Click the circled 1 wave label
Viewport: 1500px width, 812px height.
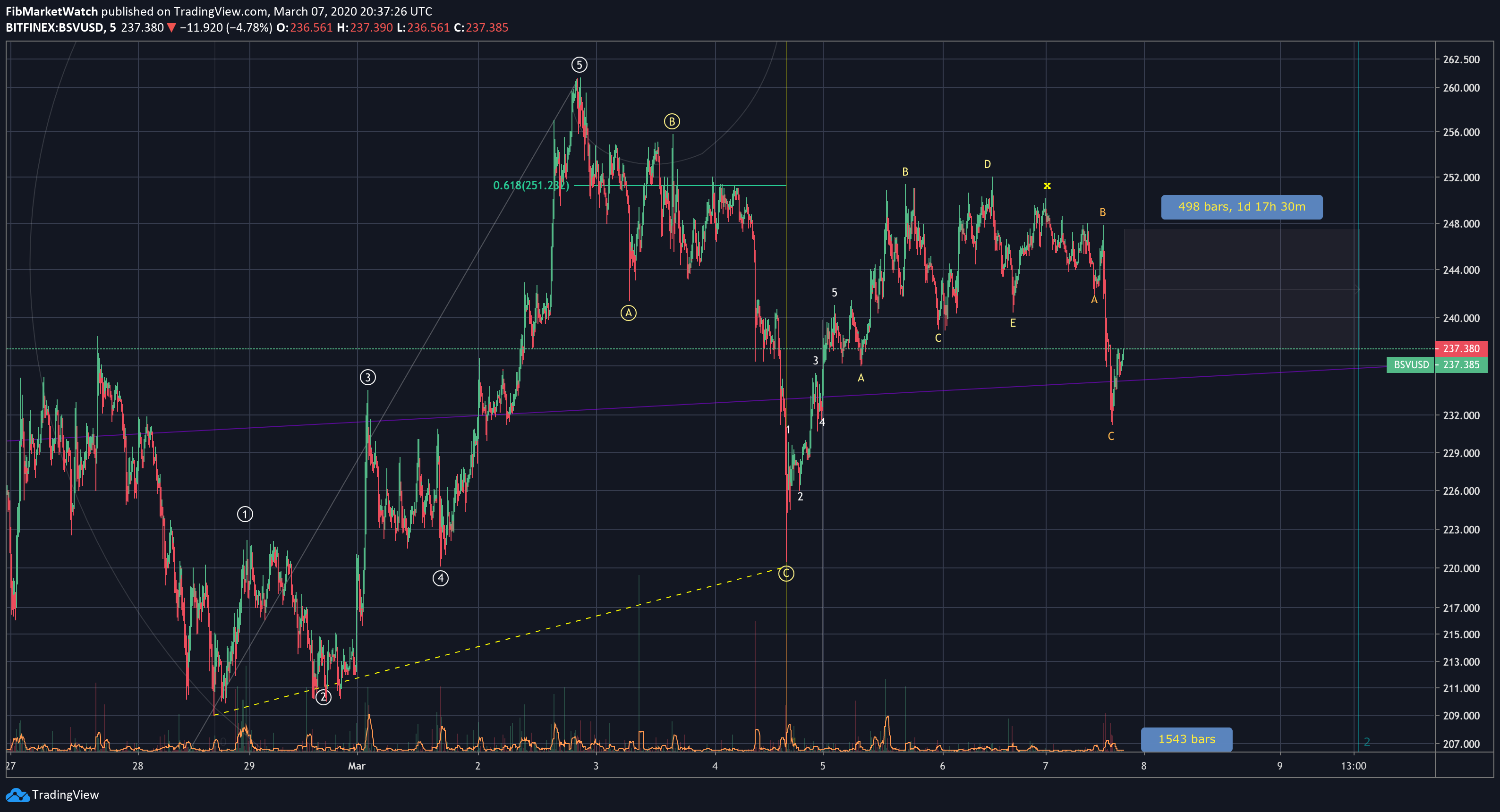[x=245, y=514]
